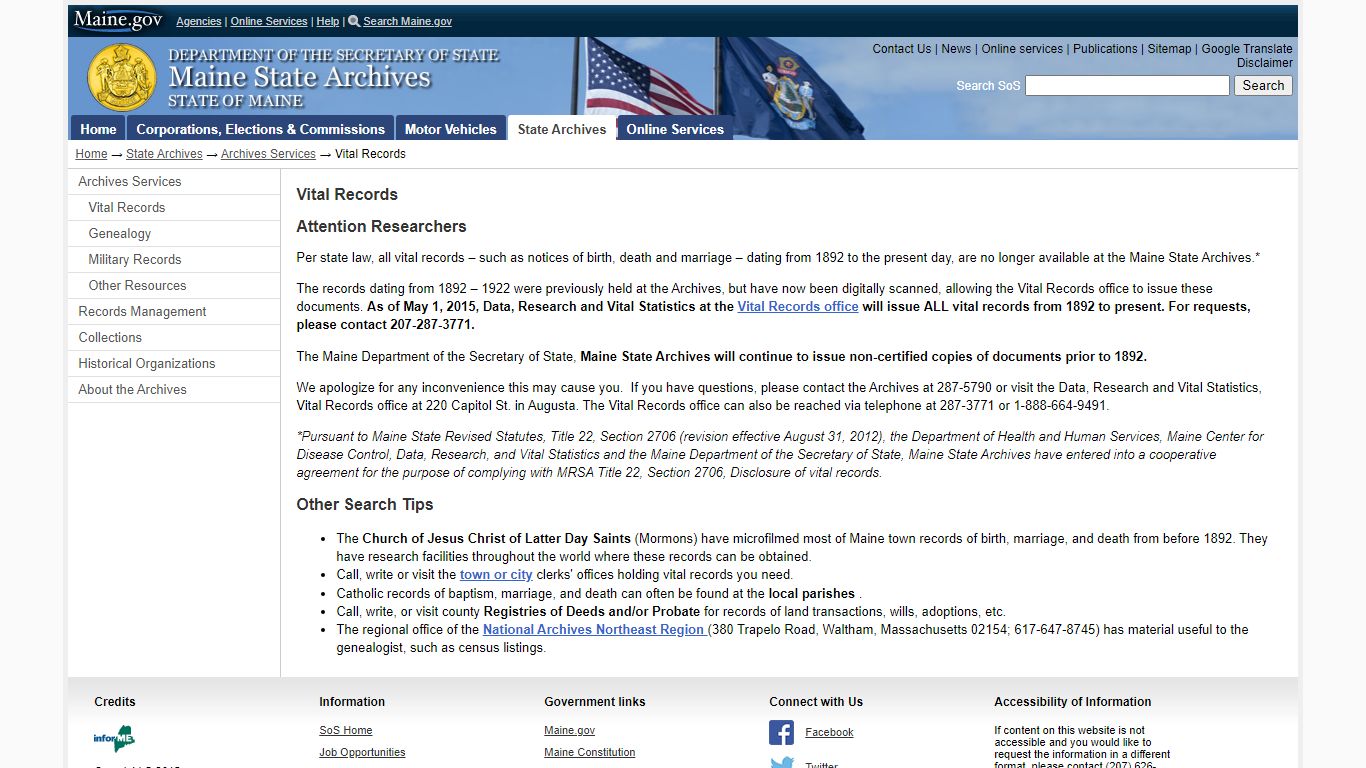Open About the Archives in sidebar
1366x768 pixels.
tap(174, 389)
